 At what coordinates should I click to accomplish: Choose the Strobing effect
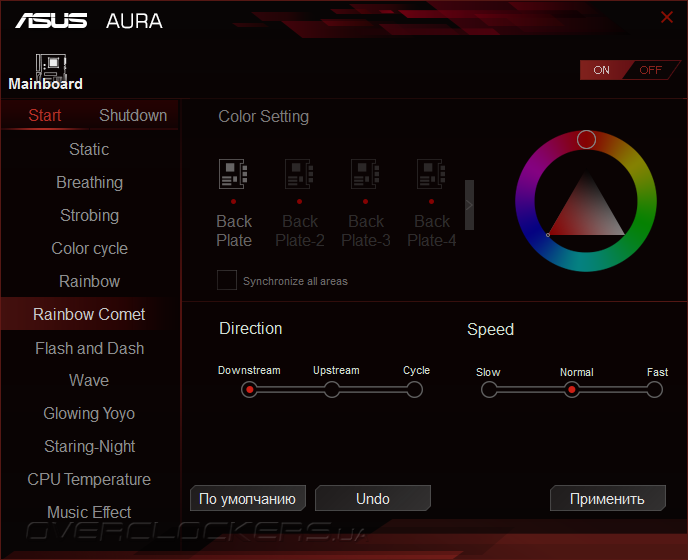tap(89, 215)
